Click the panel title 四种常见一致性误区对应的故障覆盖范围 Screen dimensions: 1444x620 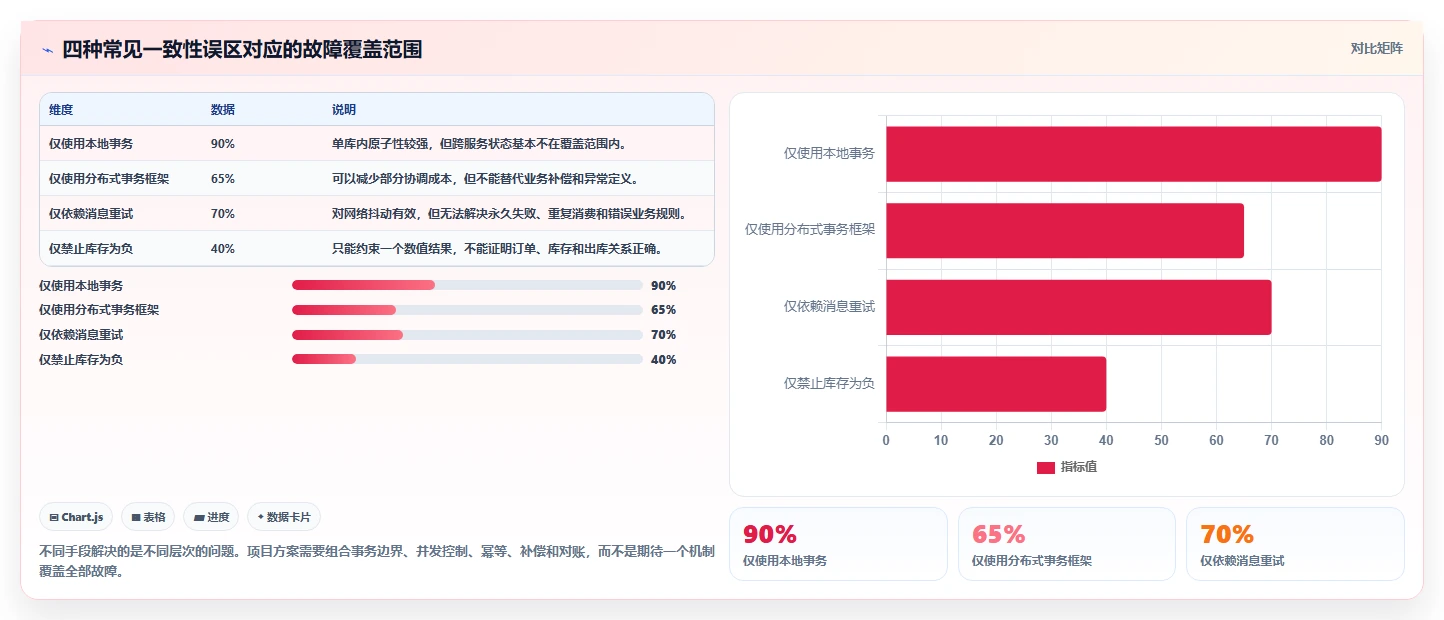(242, 49)
